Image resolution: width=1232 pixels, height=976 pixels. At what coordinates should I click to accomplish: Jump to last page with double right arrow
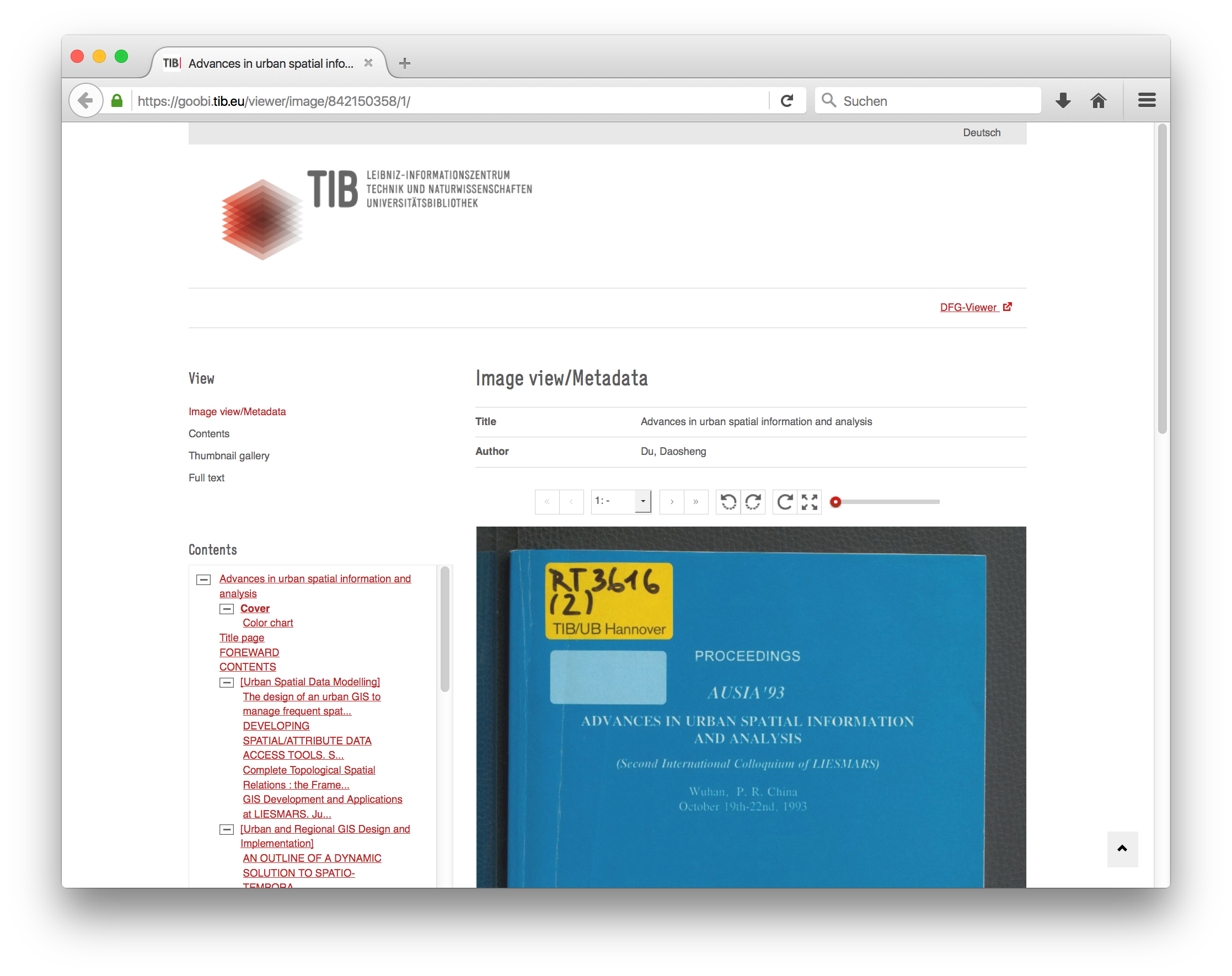pyautogui.click(x=695, y=502)
